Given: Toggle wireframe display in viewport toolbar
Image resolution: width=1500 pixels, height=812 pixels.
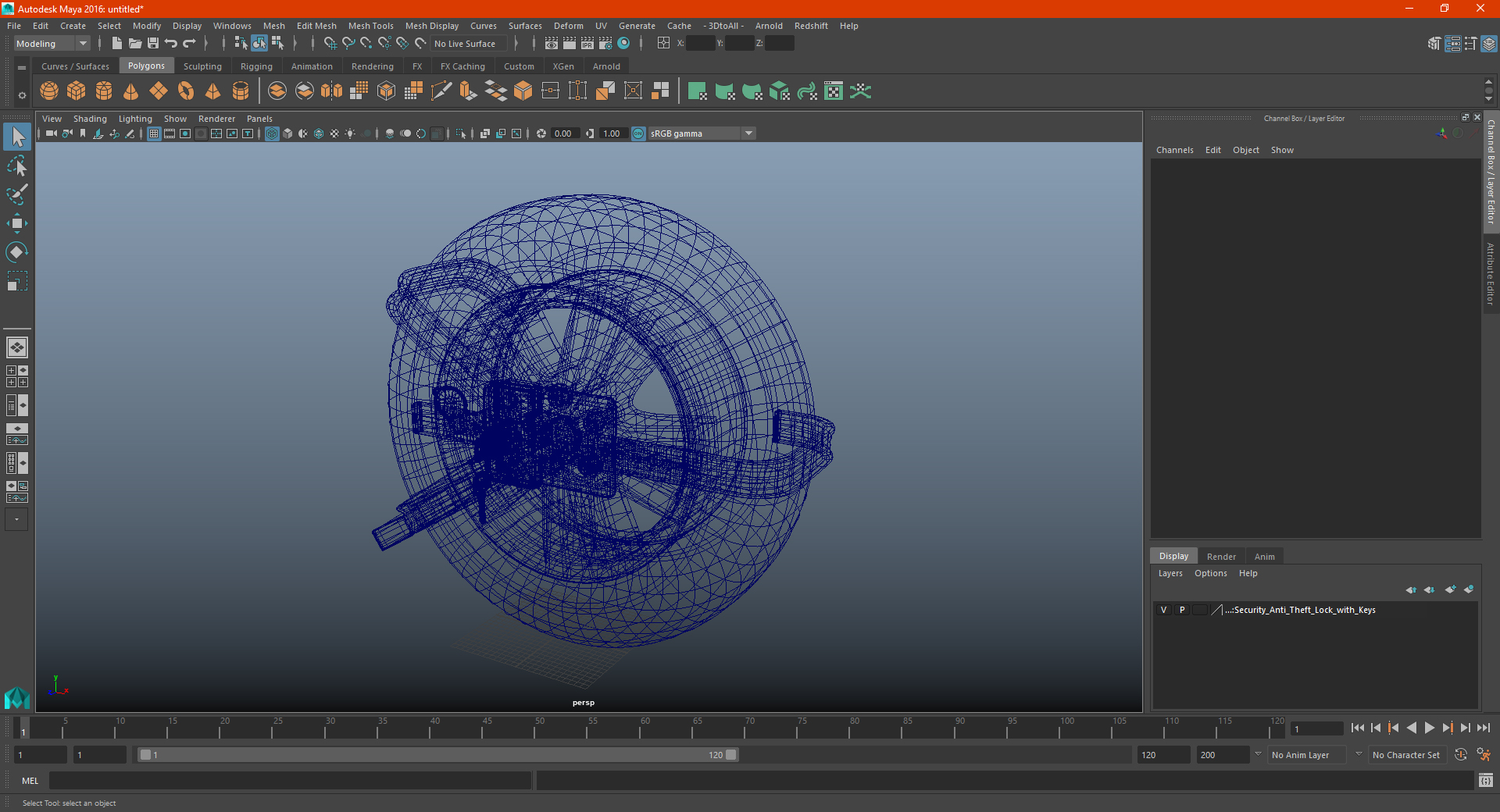Looking at the screenshot, I should point(272,134).
